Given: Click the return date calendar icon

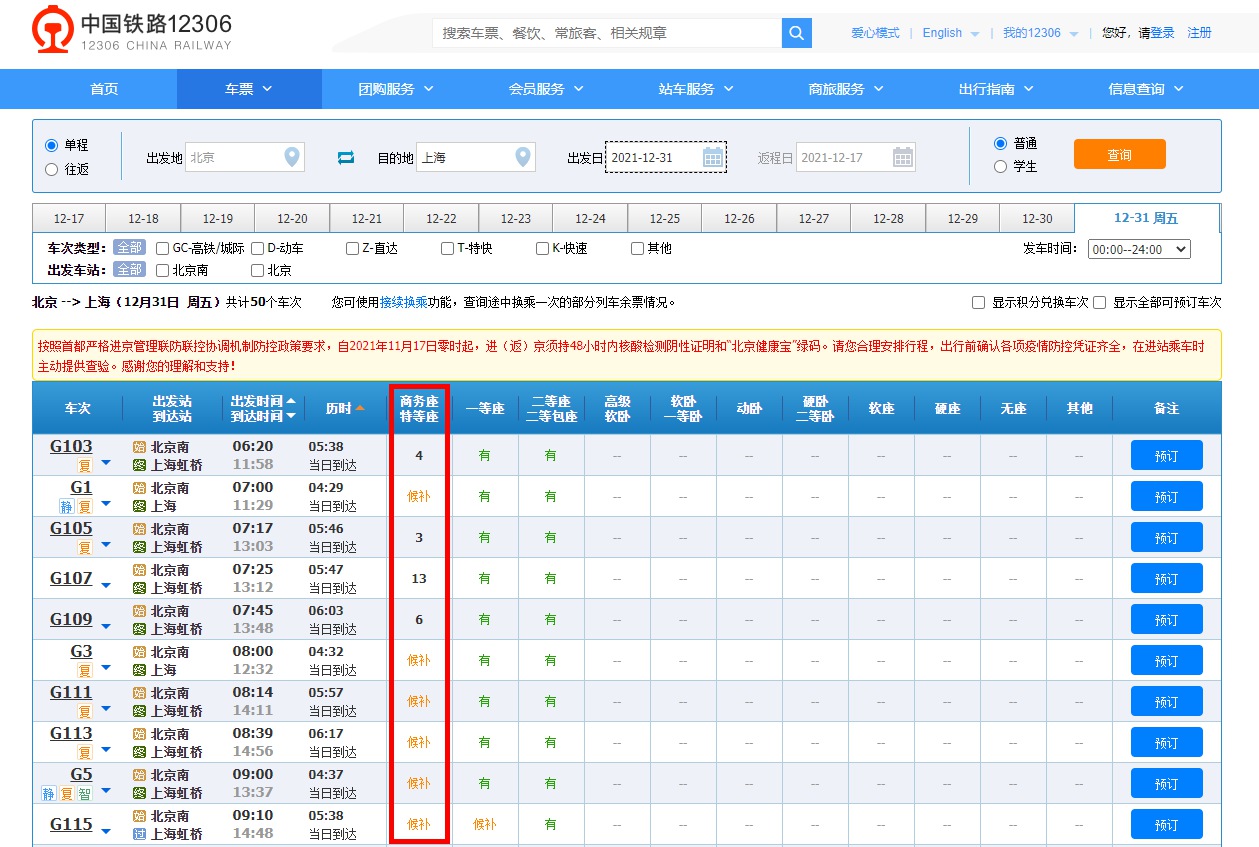Looking at the screenshot, I should point(902,157).
